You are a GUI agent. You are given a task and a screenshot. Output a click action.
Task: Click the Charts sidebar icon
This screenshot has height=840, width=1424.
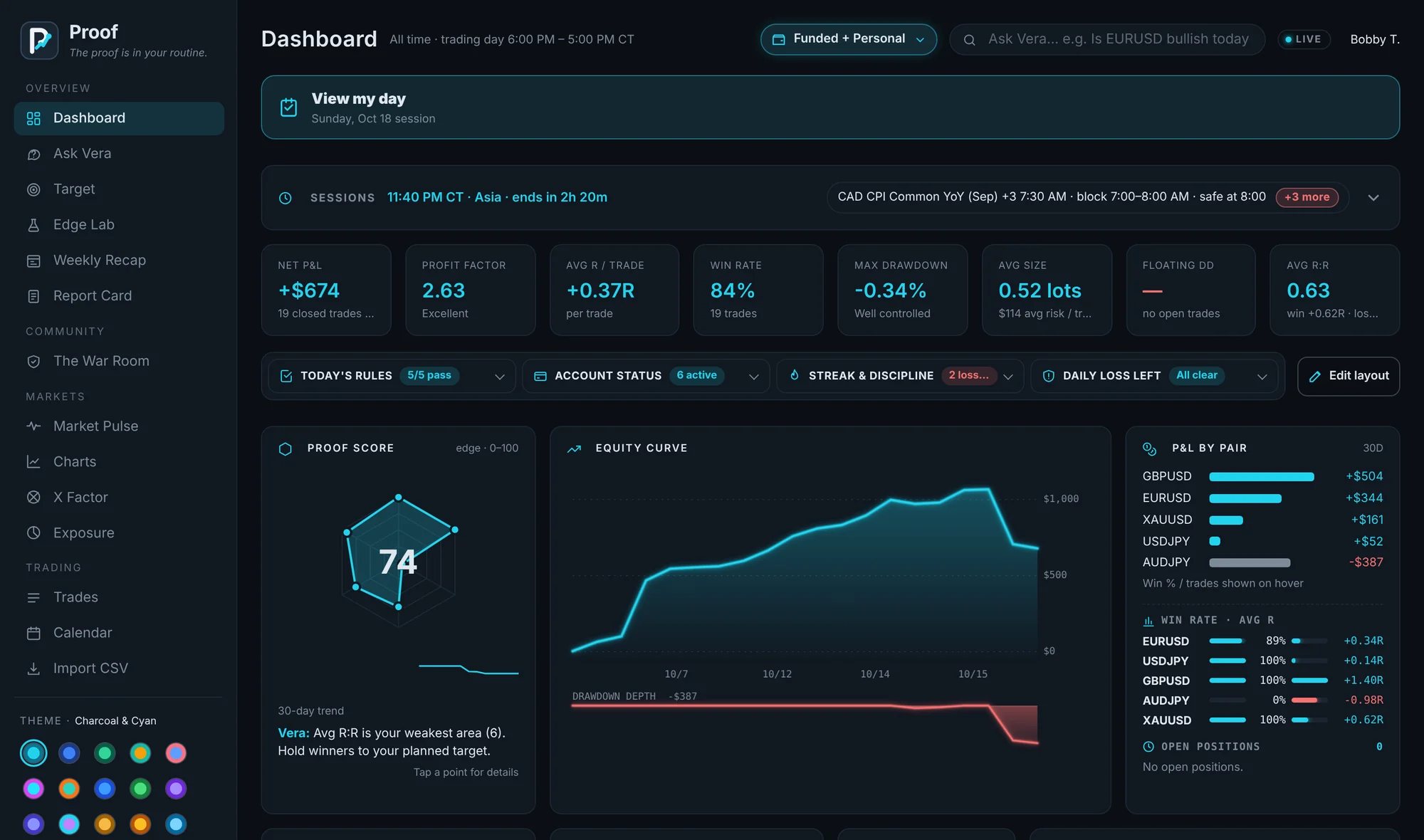pyautogui.click(x=33, y=462)
